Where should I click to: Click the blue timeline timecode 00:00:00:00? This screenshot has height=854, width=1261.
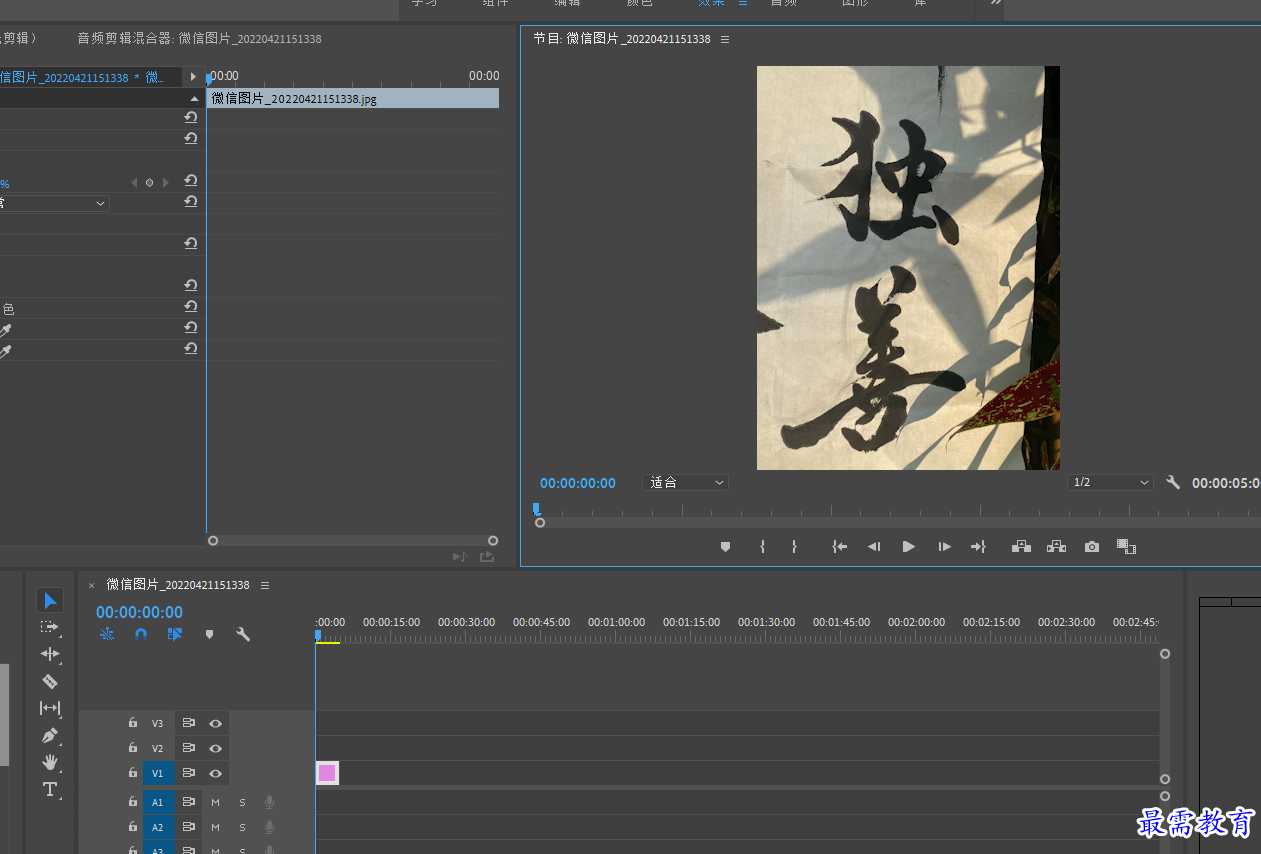click(x=139, y=612)
